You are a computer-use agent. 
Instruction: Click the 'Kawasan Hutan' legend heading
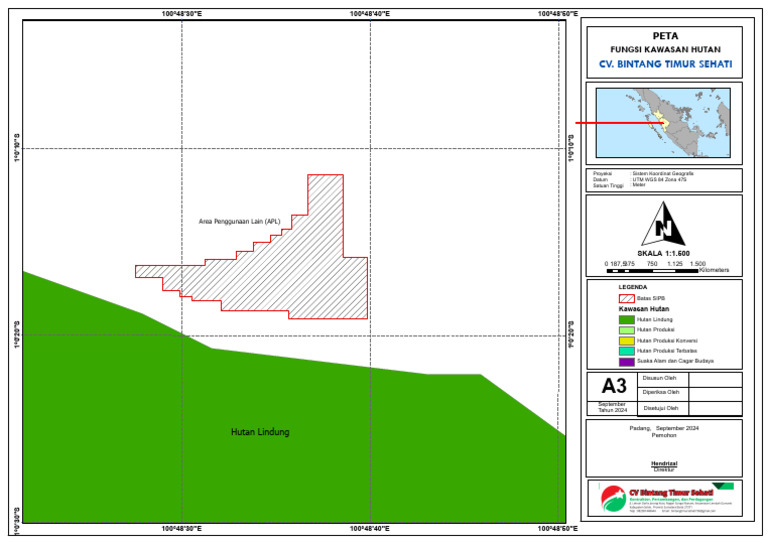(644, 309)
